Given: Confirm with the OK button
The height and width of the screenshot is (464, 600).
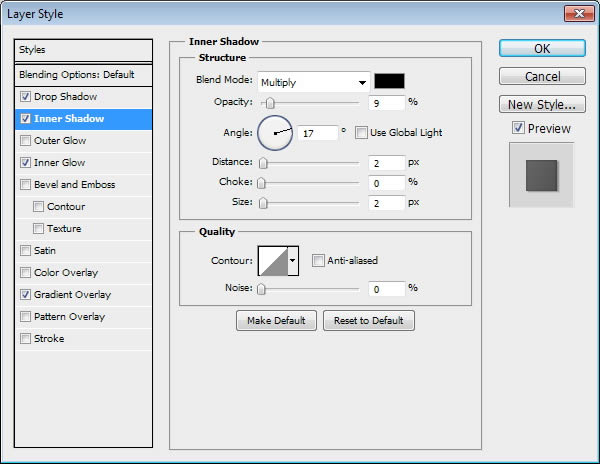Looking at the screenshot, I should [x=542, y=49].
